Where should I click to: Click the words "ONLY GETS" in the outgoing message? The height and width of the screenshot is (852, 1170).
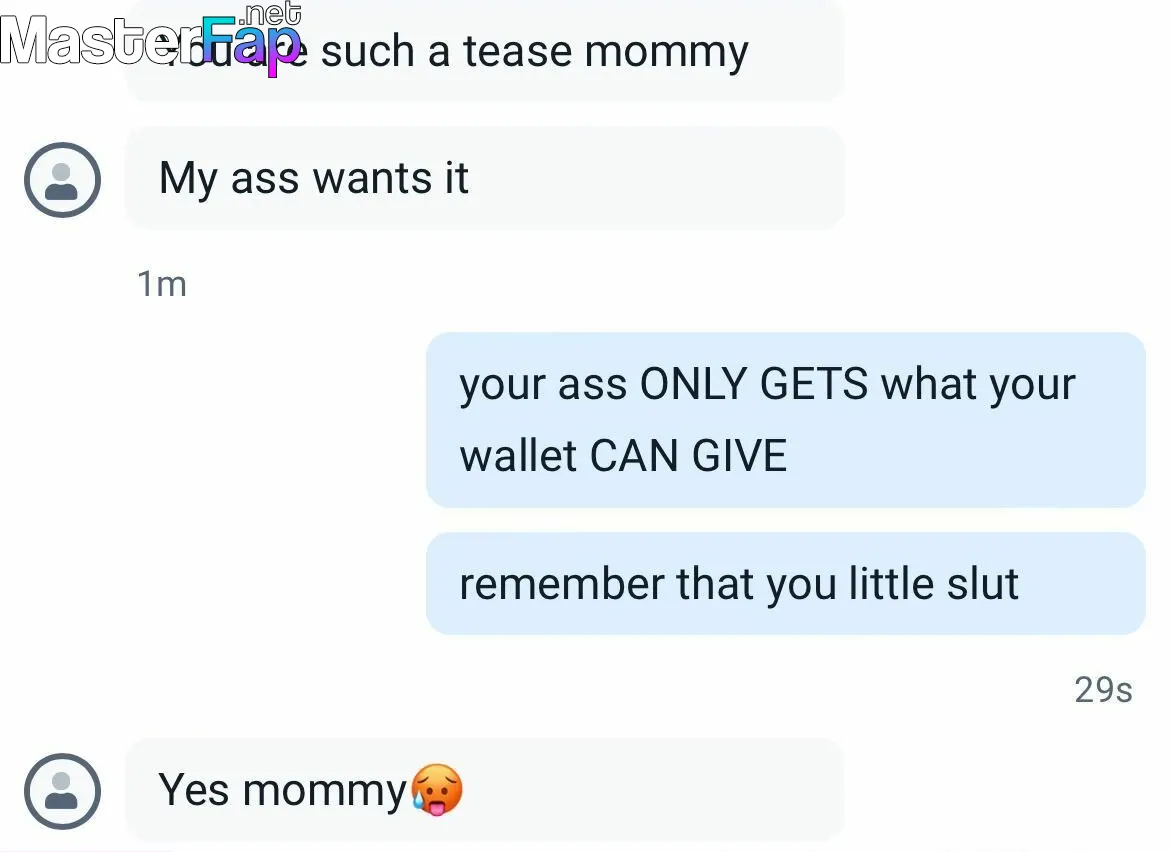(x=754, y=384)
